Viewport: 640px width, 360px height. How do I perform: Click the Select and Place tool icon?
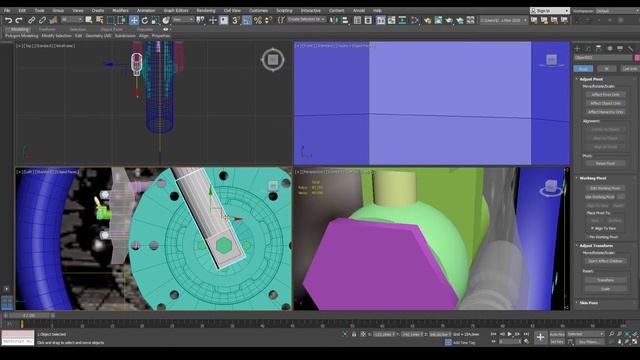(166, 20)
